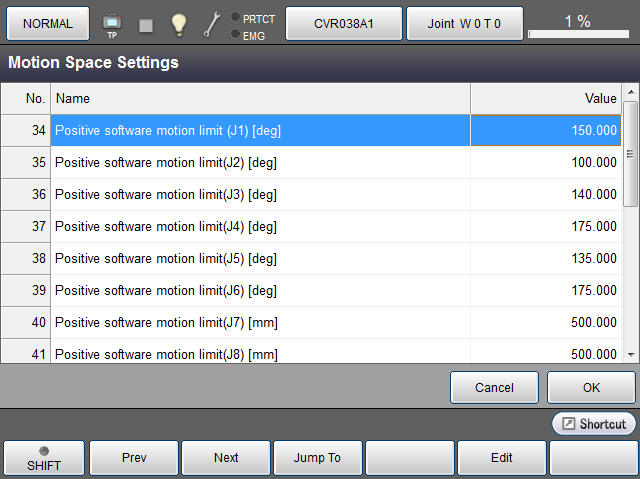Open the Shortcut panel
Screen dimensions: 640x479
tap(594, 424)
